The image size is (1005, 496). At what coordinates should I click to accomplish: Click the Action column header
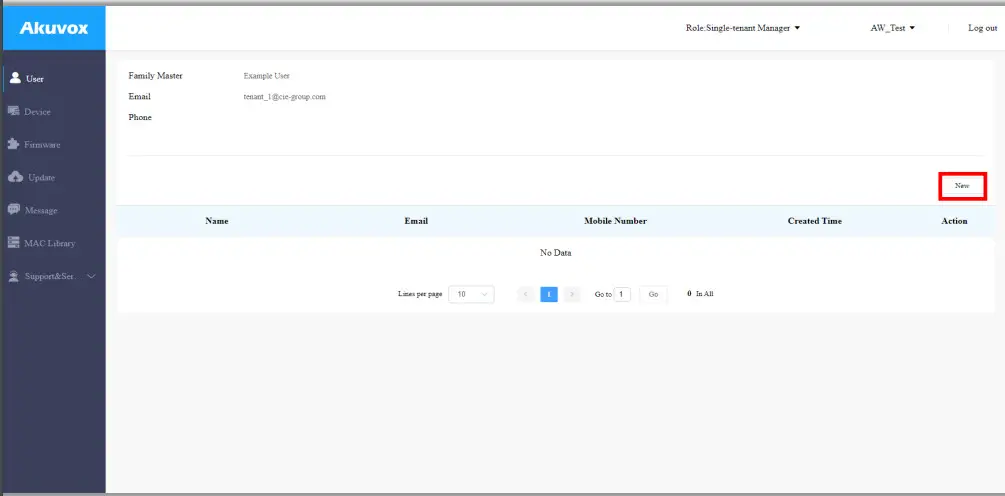click(x=954, y=221)
